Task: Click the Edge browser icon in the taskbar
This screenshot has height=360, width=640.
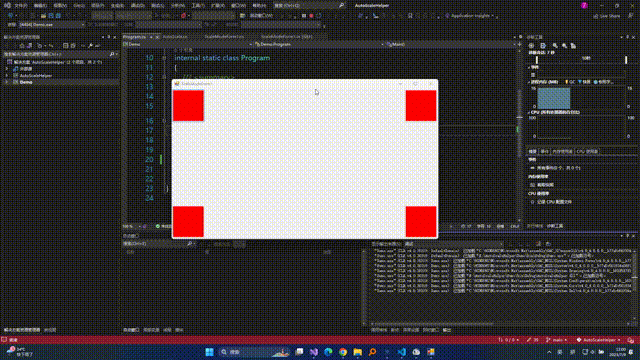Action: point(328,352)
